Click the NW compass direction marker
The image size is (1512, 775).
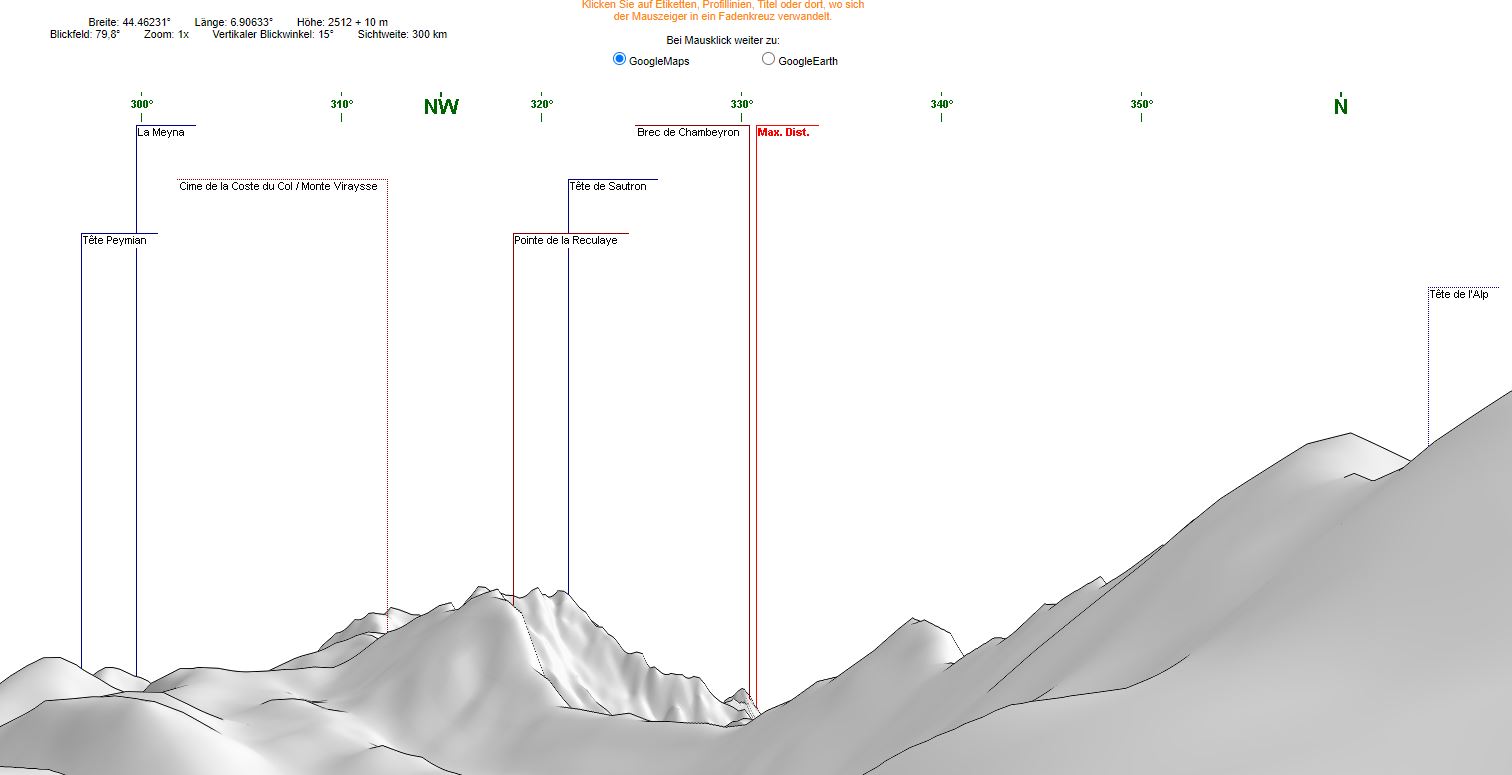coord(441,107)
